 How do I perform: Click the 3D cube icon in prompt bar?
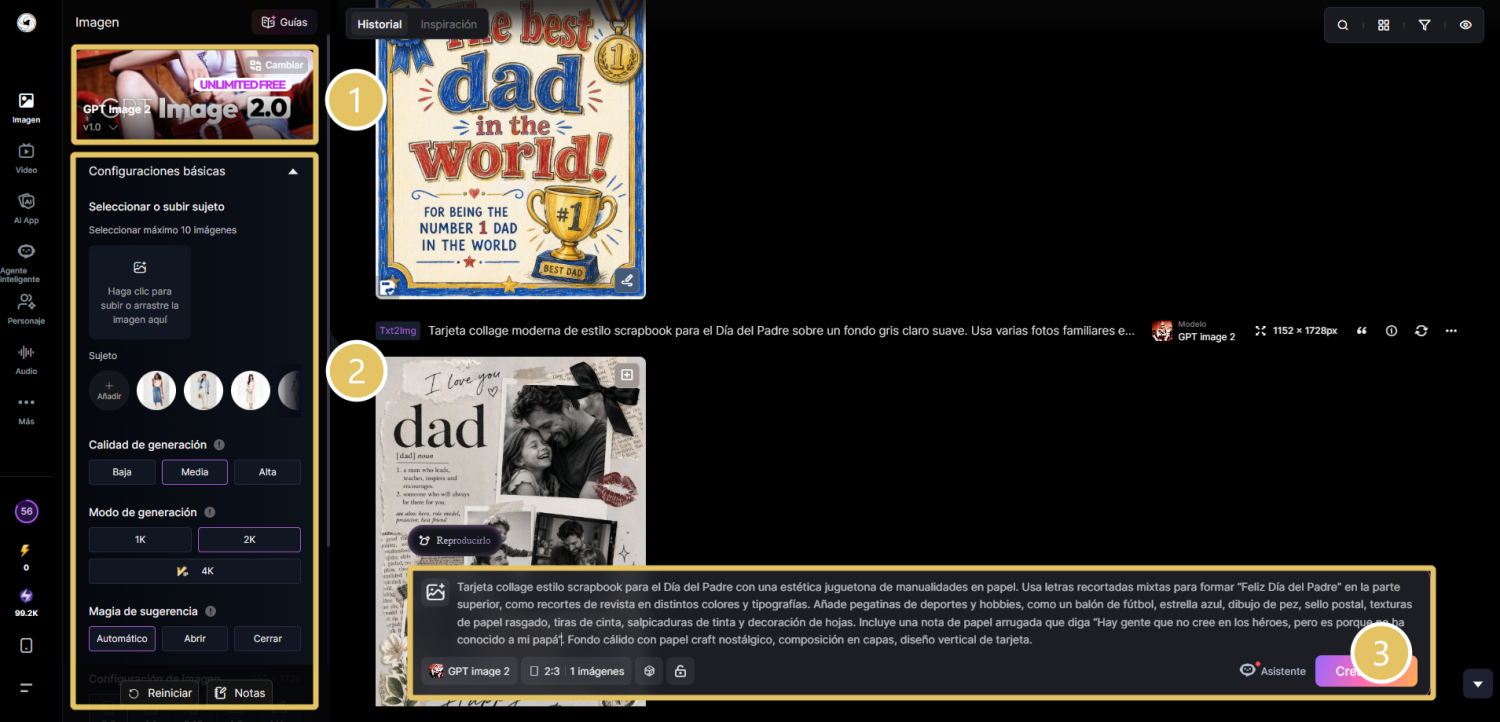click(648, 671)
